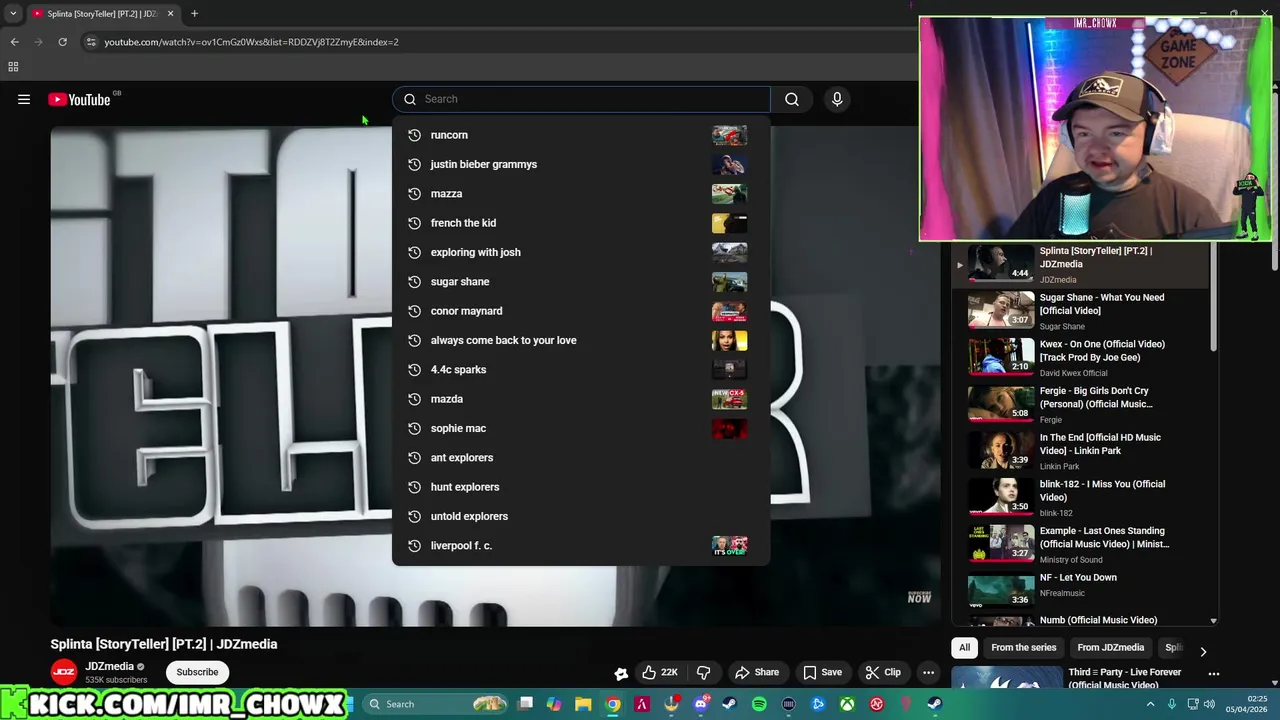Select the 'runcorn' search suggestion

point(581,135)
